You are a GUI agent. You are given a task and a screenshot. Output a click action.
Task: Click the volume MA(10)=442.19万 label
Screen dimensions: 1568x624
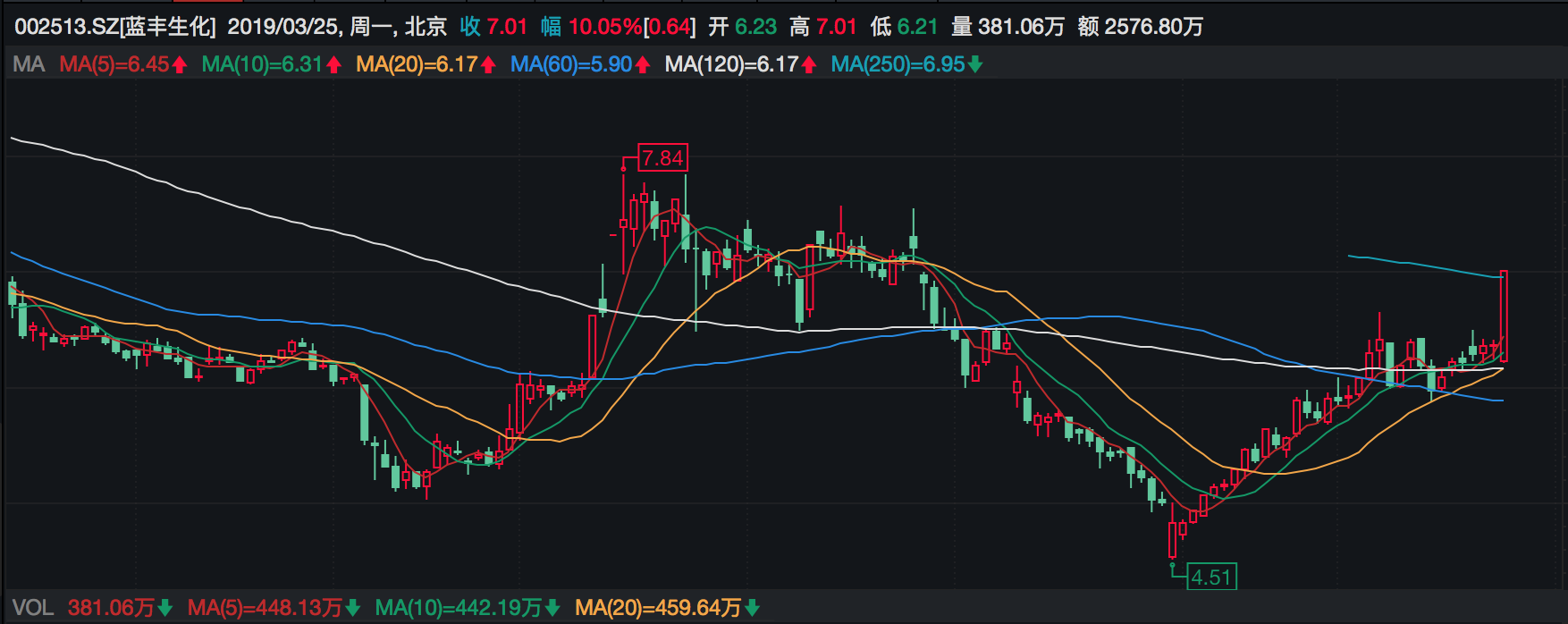[458, 608]
